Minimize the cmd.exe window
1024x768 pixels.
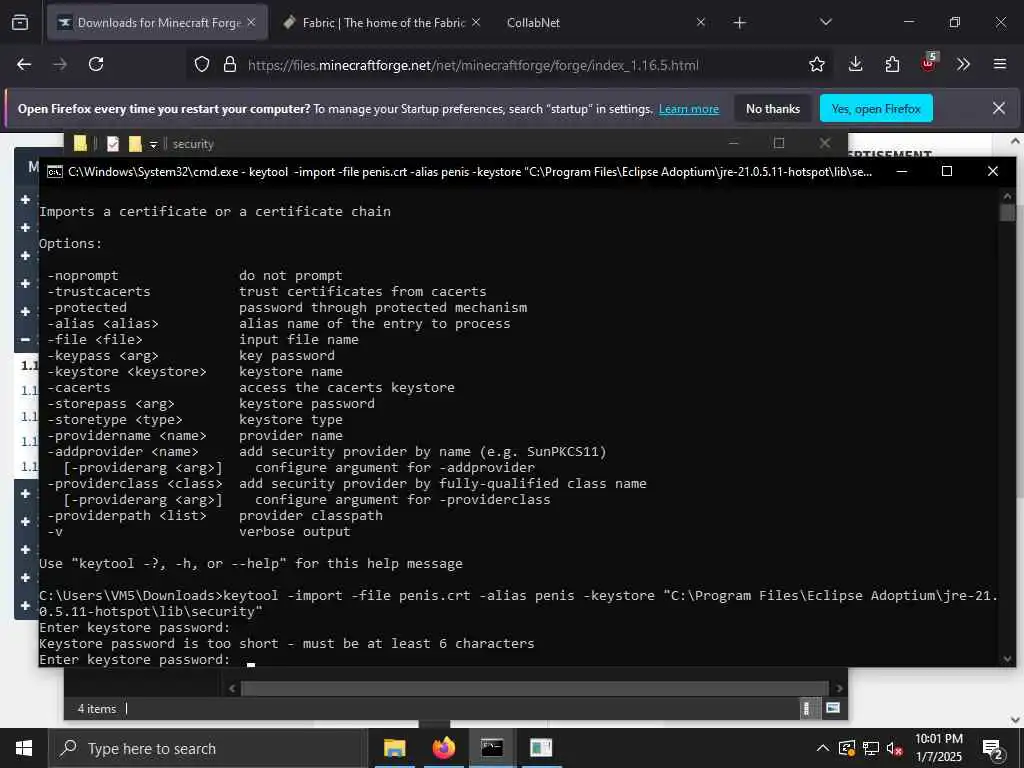(x=902, y=172)
